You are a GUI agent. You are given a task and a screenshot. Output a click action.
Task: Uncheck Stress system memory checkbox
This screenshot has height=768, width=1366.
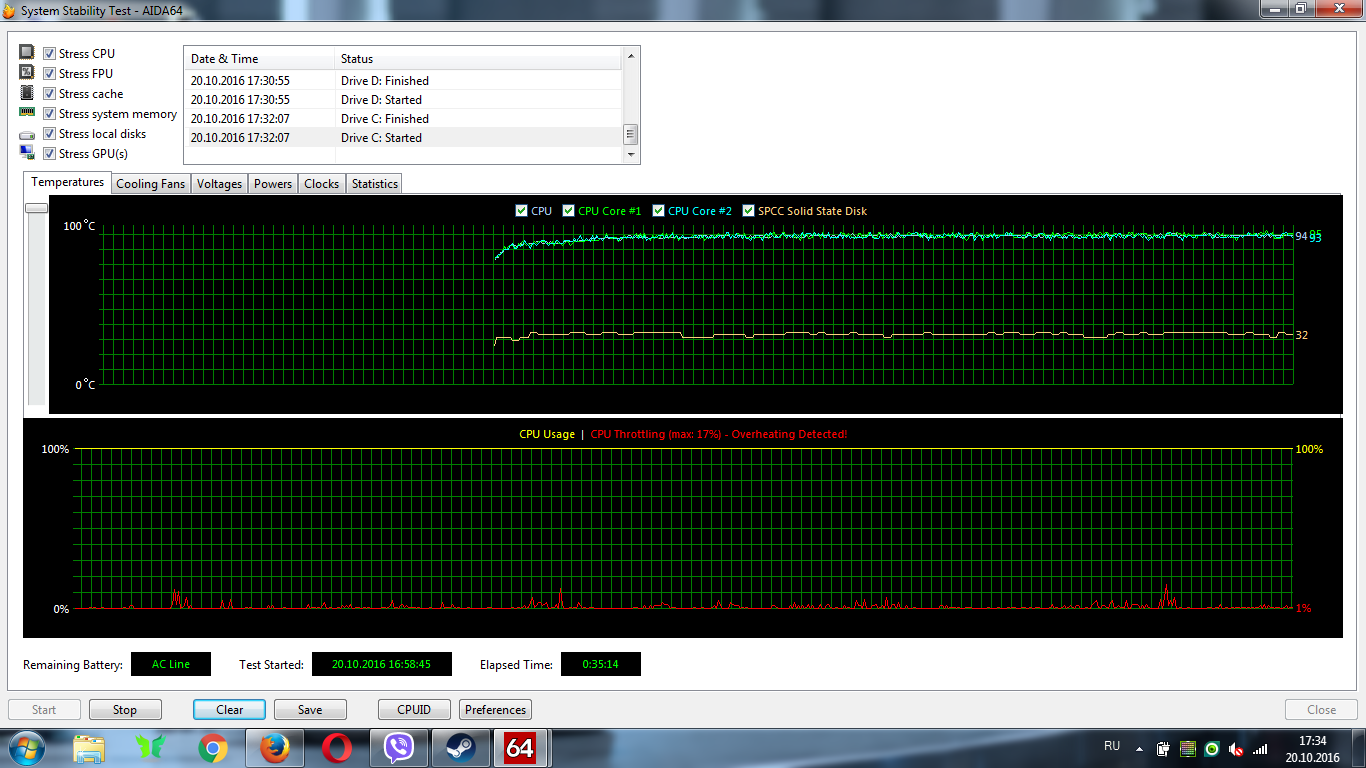point(49,114)
